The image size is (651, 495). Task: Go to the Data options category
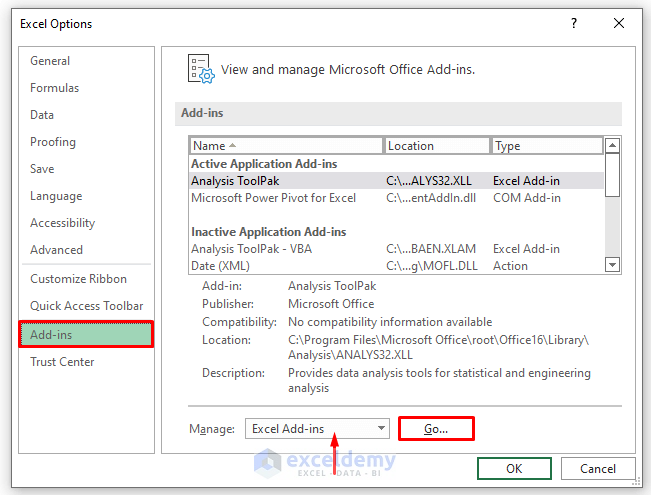42,115
